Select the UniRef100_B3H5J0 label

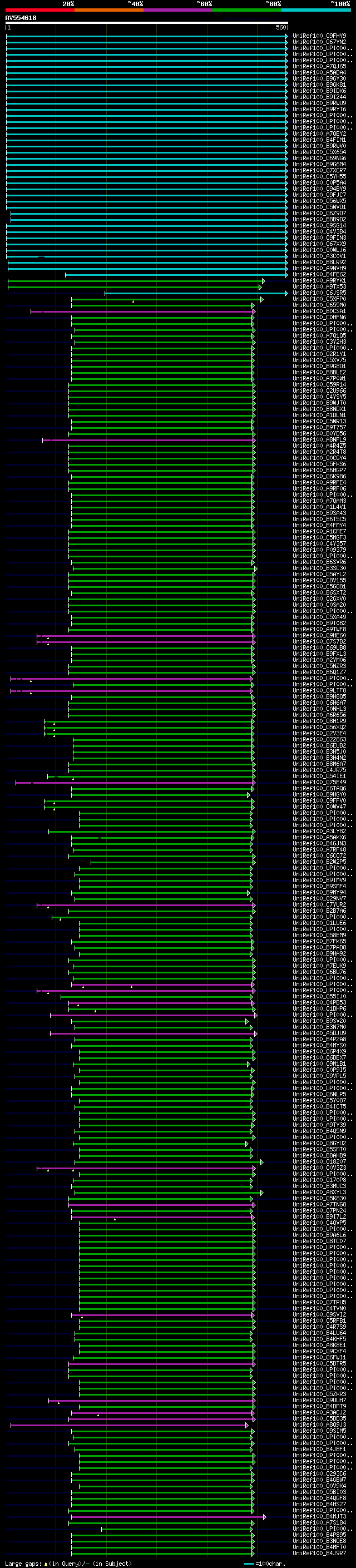319,752
